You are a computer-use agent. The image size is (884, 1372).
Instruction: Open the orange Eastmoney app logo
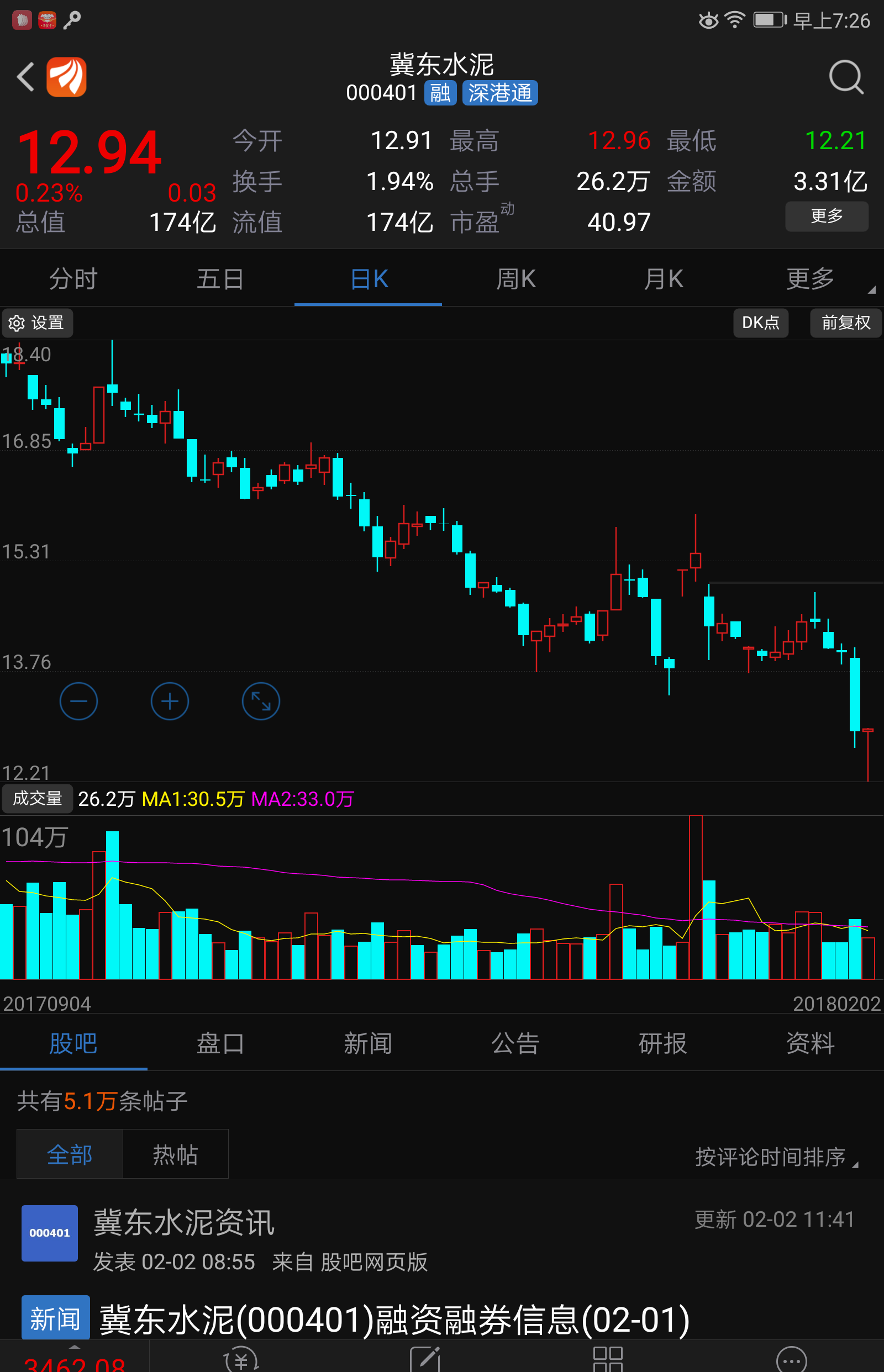click(x=67, y=77)
